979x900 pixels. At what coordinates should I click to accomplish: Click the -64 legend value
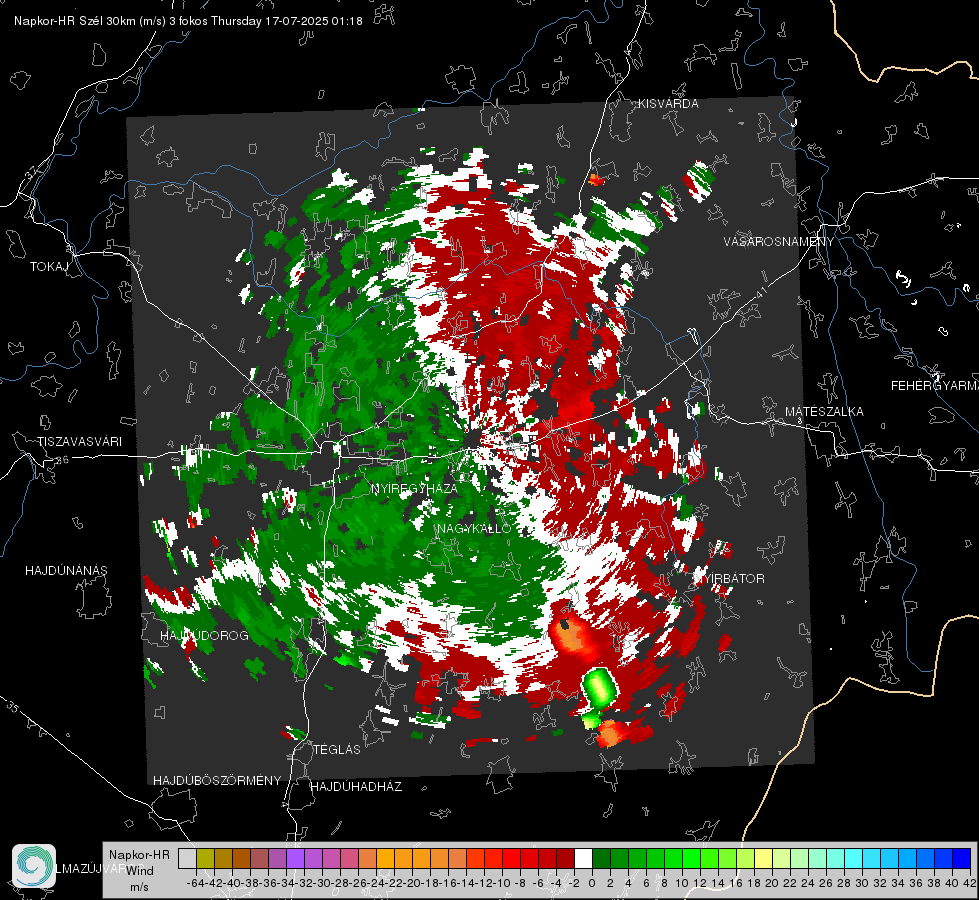(195, 883)
